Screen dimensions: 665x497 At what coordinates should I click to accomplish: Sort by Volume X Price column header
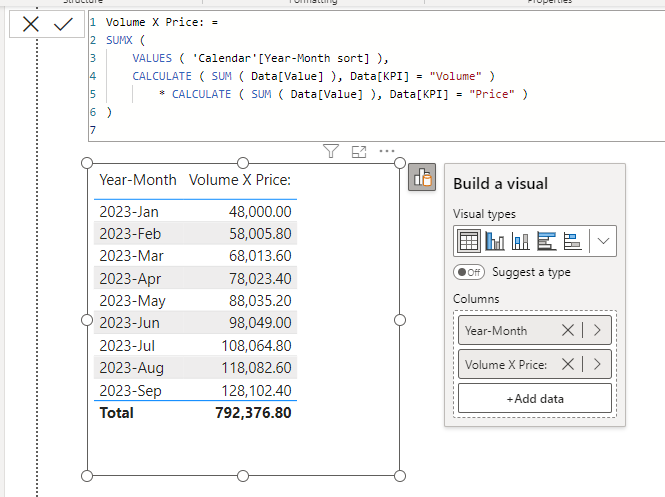pyautogui.click(x=240, y=180)
